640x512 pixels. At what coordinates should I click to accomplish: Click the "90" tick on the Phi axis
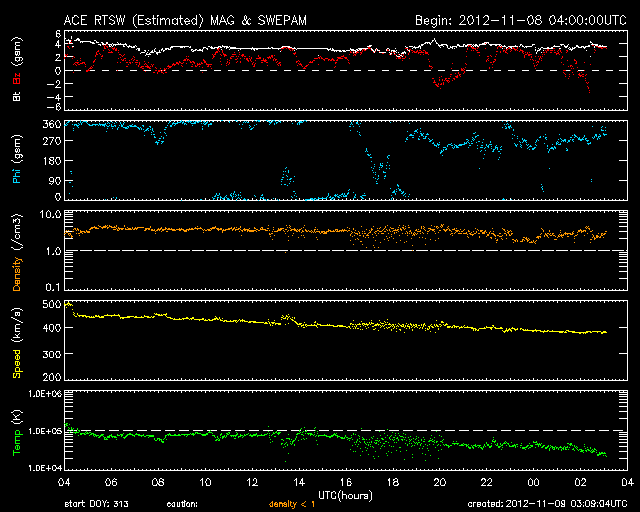click(x=55, y=181)
